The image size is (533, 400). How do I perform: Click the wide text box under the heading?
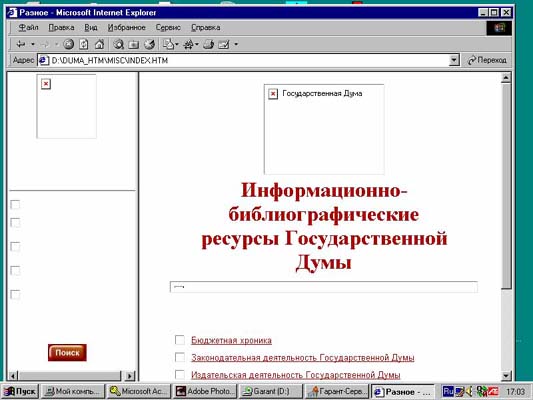pyautogui.click(x=324, y=287)
